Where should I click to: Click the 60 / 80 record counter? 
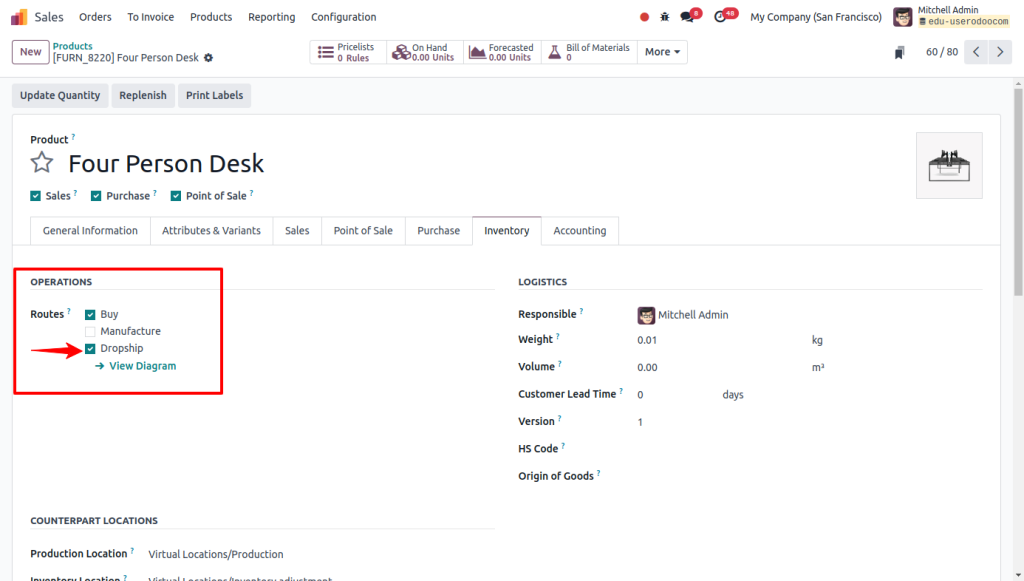(x=942, y=52)
